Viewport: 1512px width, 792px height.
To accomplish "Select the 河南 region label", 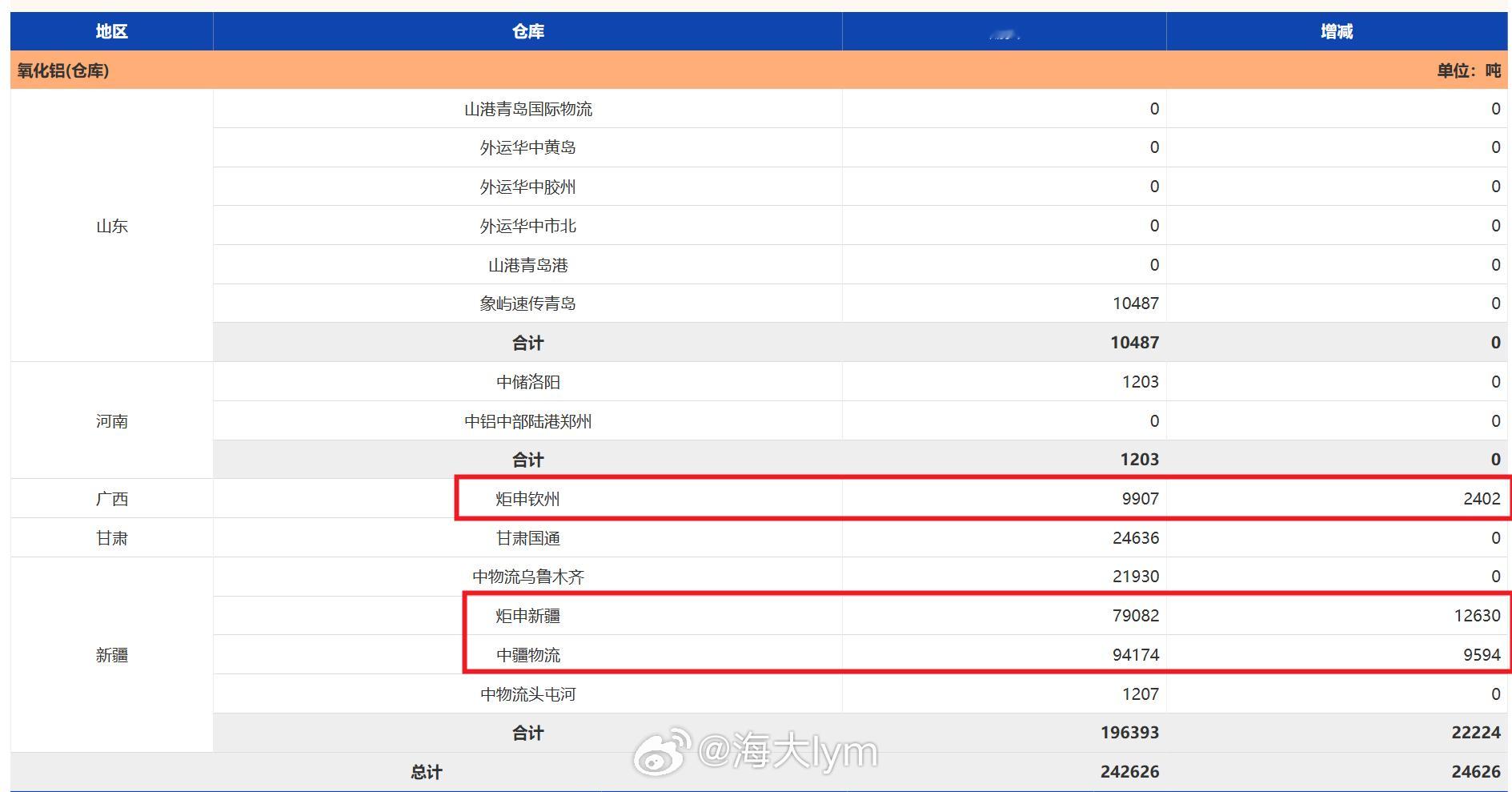I will pos(110,420).
